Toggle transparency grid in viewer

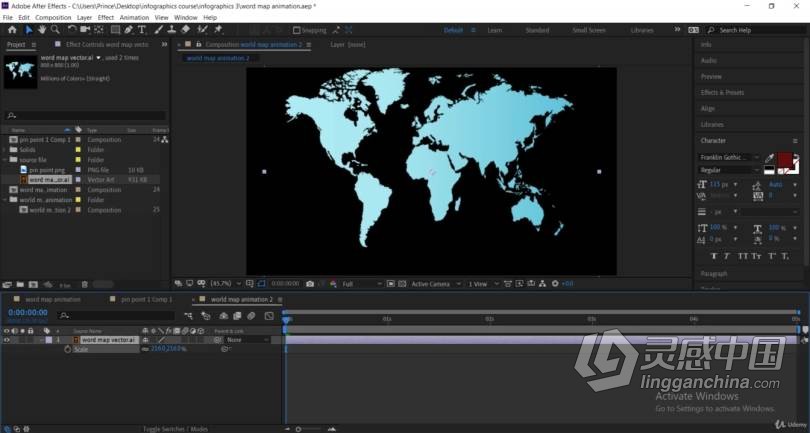(402, 284)
